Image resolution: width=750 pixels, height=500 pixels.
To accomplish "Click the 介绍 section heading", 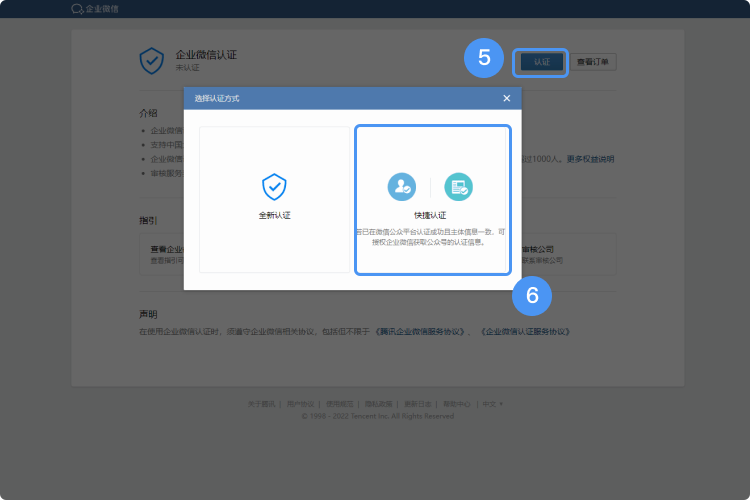I will tap(148, 113).
